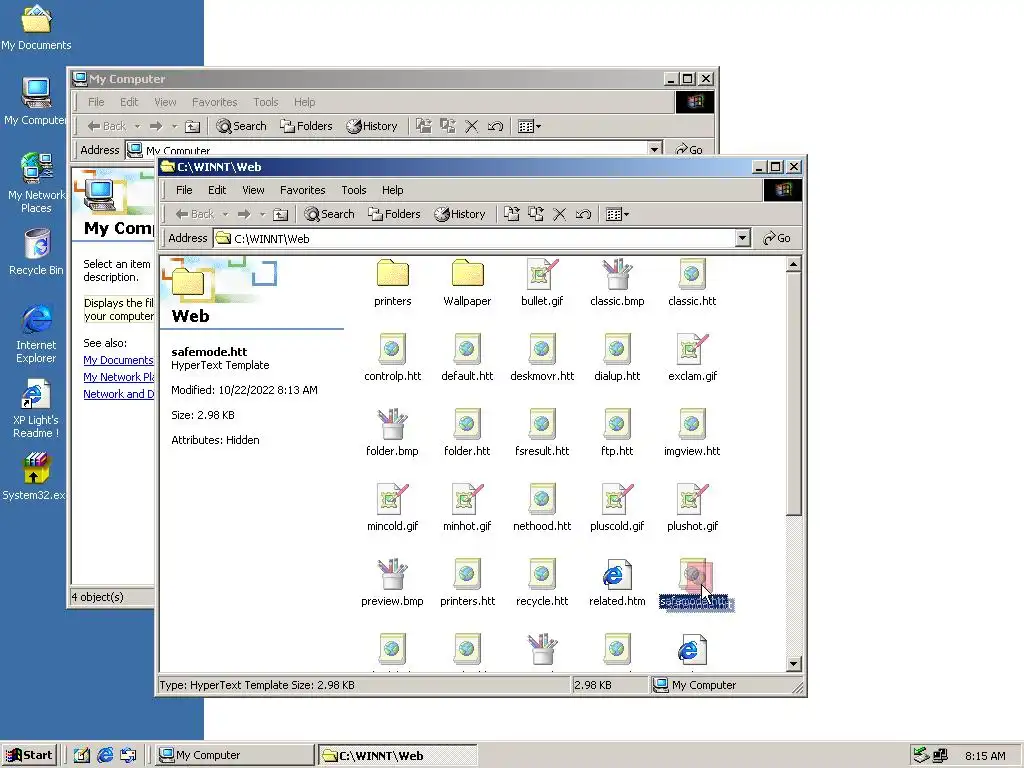Click the Start button
This screenshot has width=1024, height=768.
[x=29, y=755]
